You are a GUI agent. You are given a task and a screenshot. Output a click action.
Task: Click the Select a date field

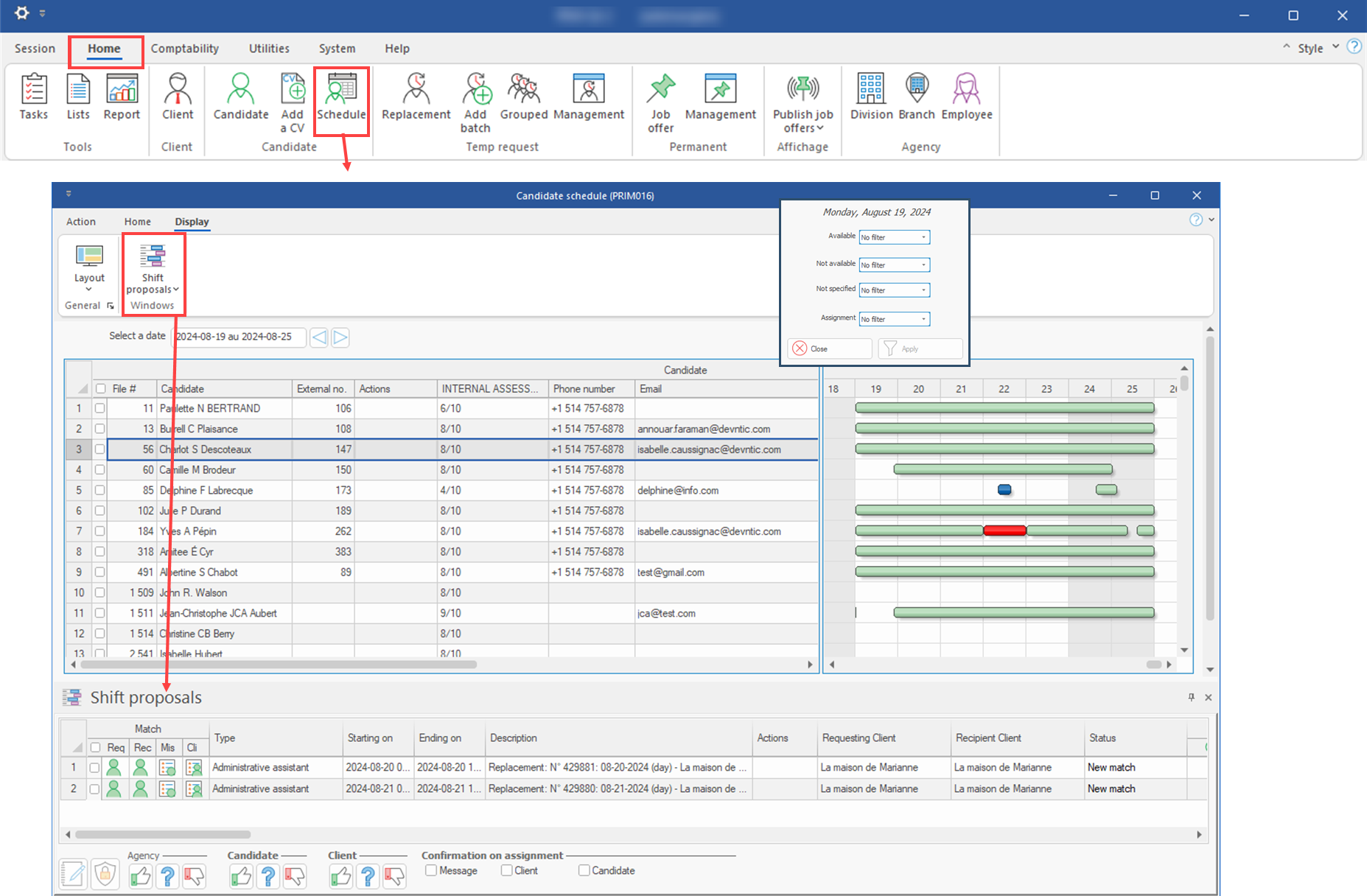tap(239, 337)
